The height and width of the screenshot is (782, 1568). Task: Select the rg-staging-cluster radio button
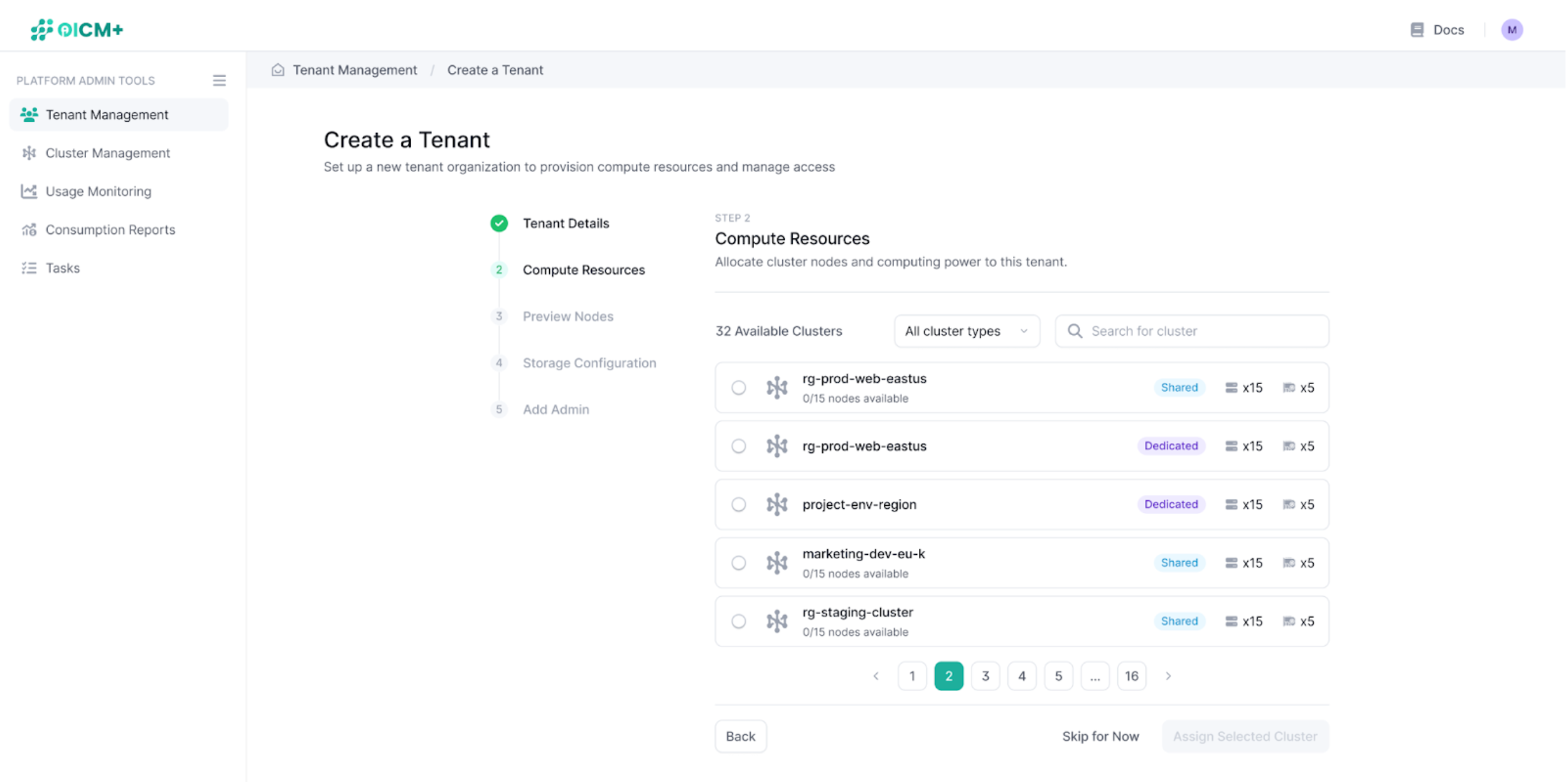click(738, 621)
